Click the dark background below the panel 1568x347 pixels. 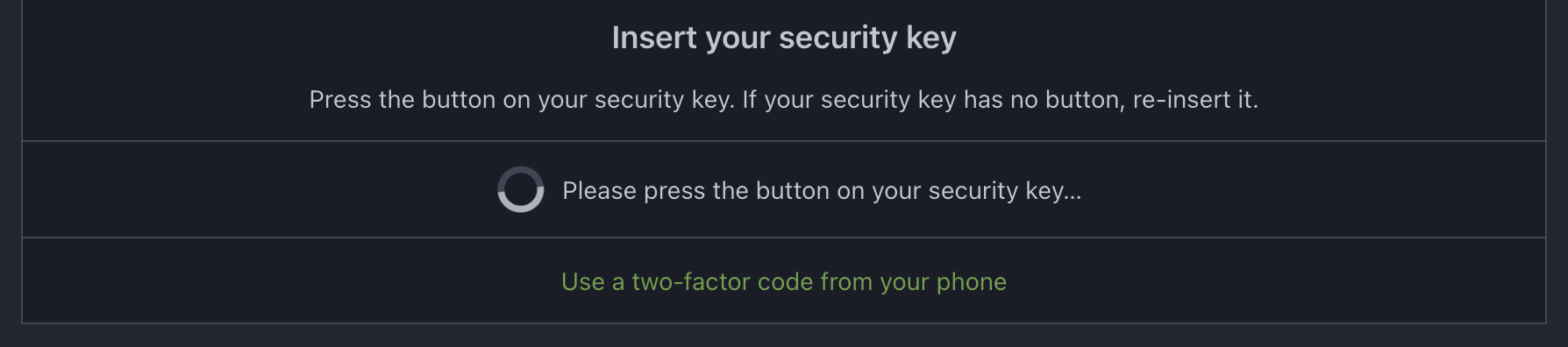[784, 336]
